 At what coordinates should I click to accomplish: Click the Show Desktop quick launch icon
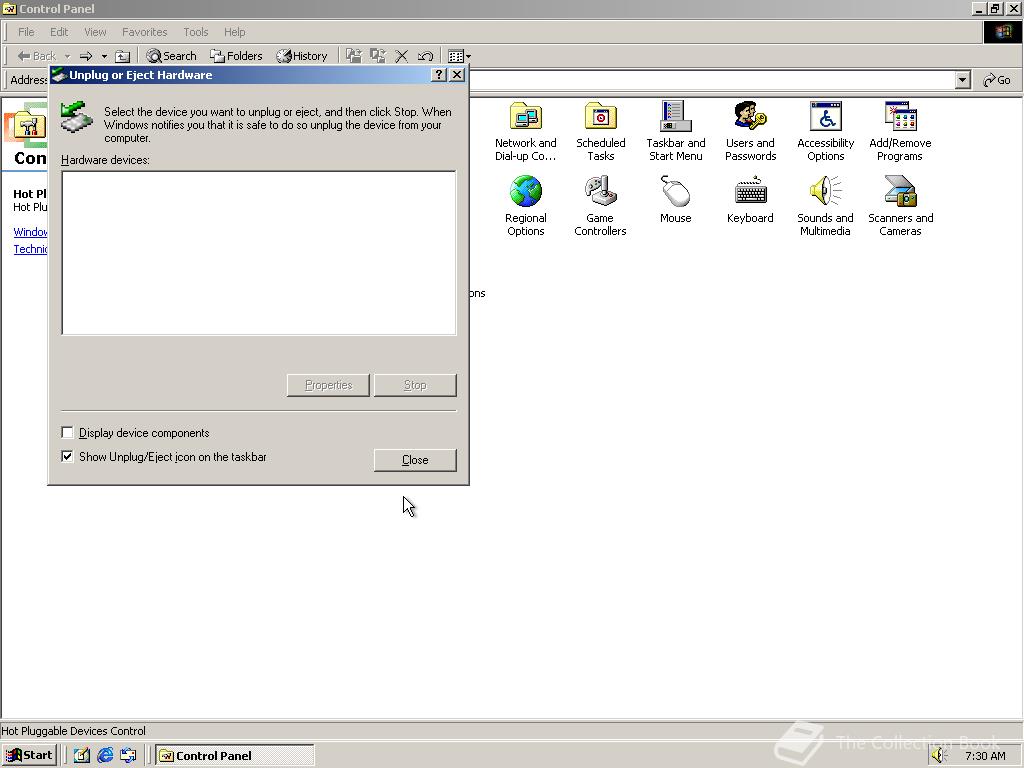(x=82, y=756)
